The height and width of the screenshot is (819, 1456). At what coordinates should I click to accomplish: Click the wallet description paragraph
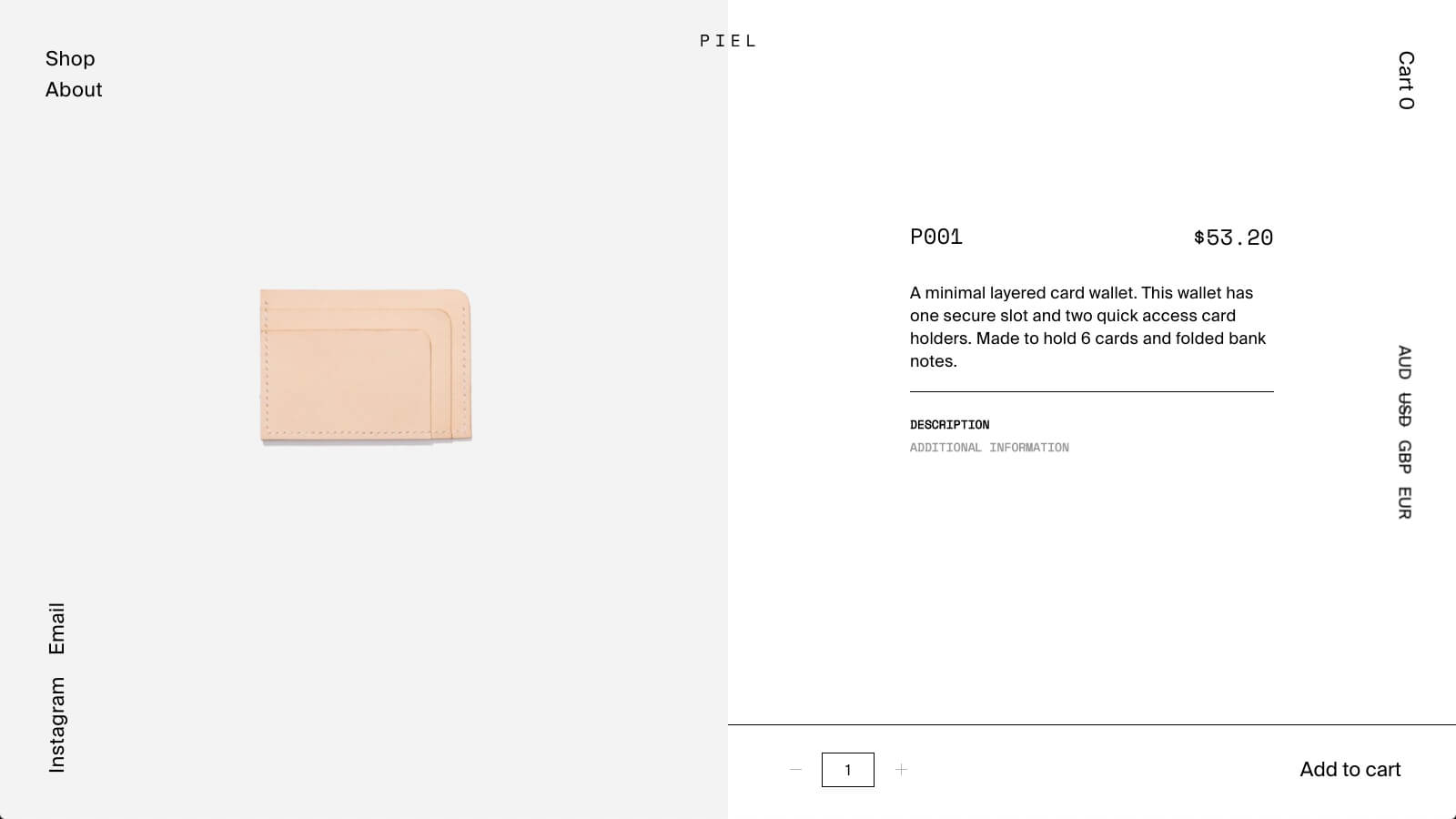pyautogui.click(x=1088, y=327)
